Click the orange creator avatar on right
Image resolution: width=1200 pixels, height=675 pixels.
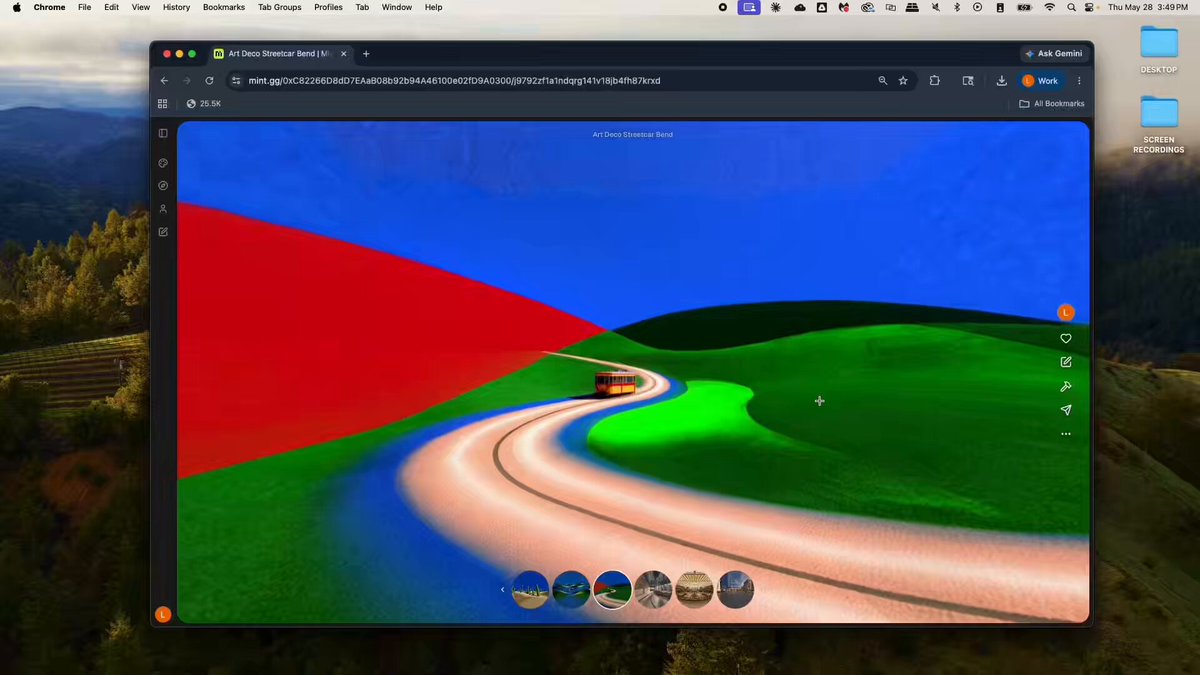click(1066, 313)
